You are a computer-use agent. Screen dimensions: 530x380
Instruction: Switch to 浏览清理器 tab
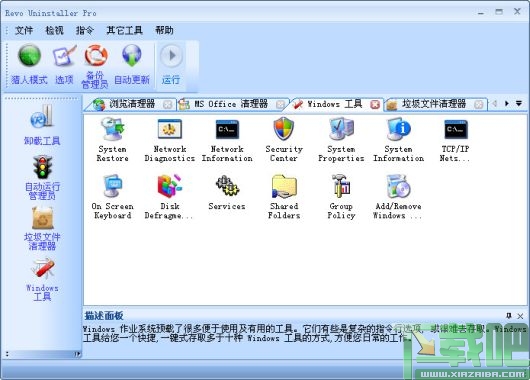(x=130, y=104)
